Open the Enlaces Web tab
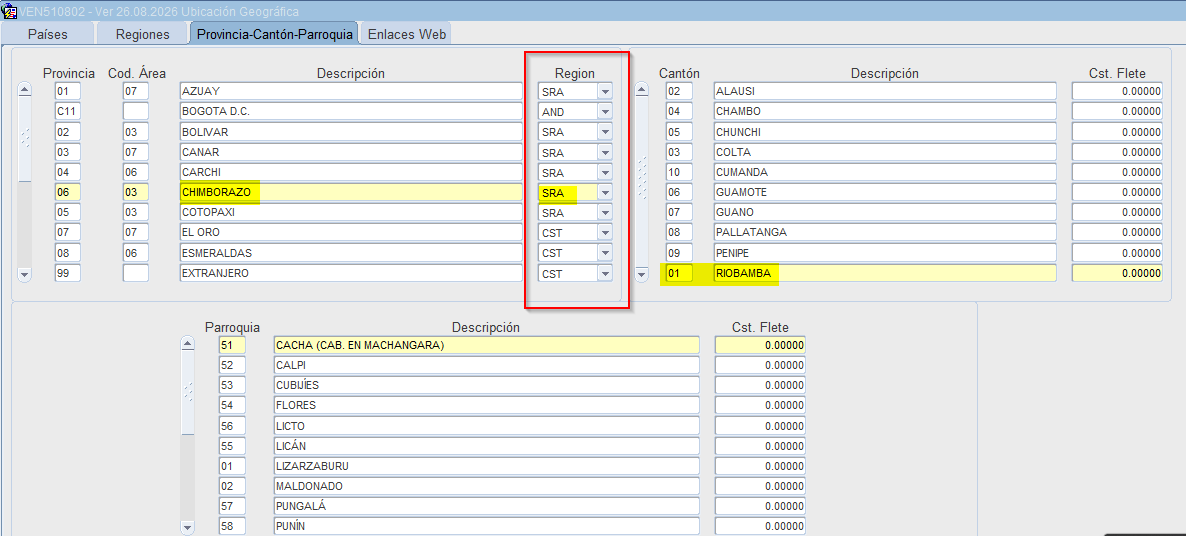 pos(406,33)
